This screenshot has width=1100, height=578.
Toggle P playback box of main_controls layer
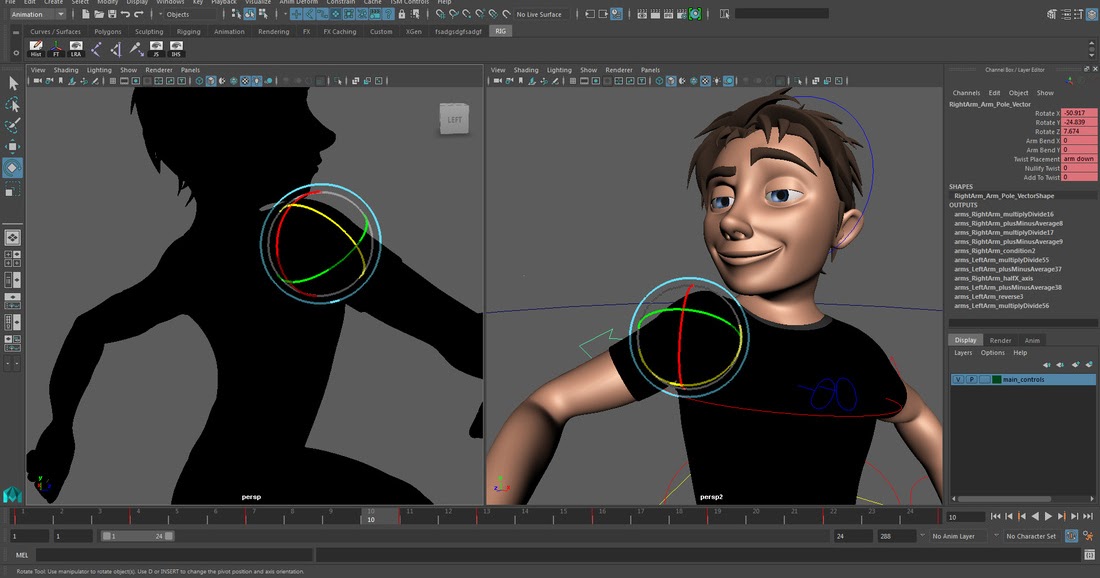(972, 379)
